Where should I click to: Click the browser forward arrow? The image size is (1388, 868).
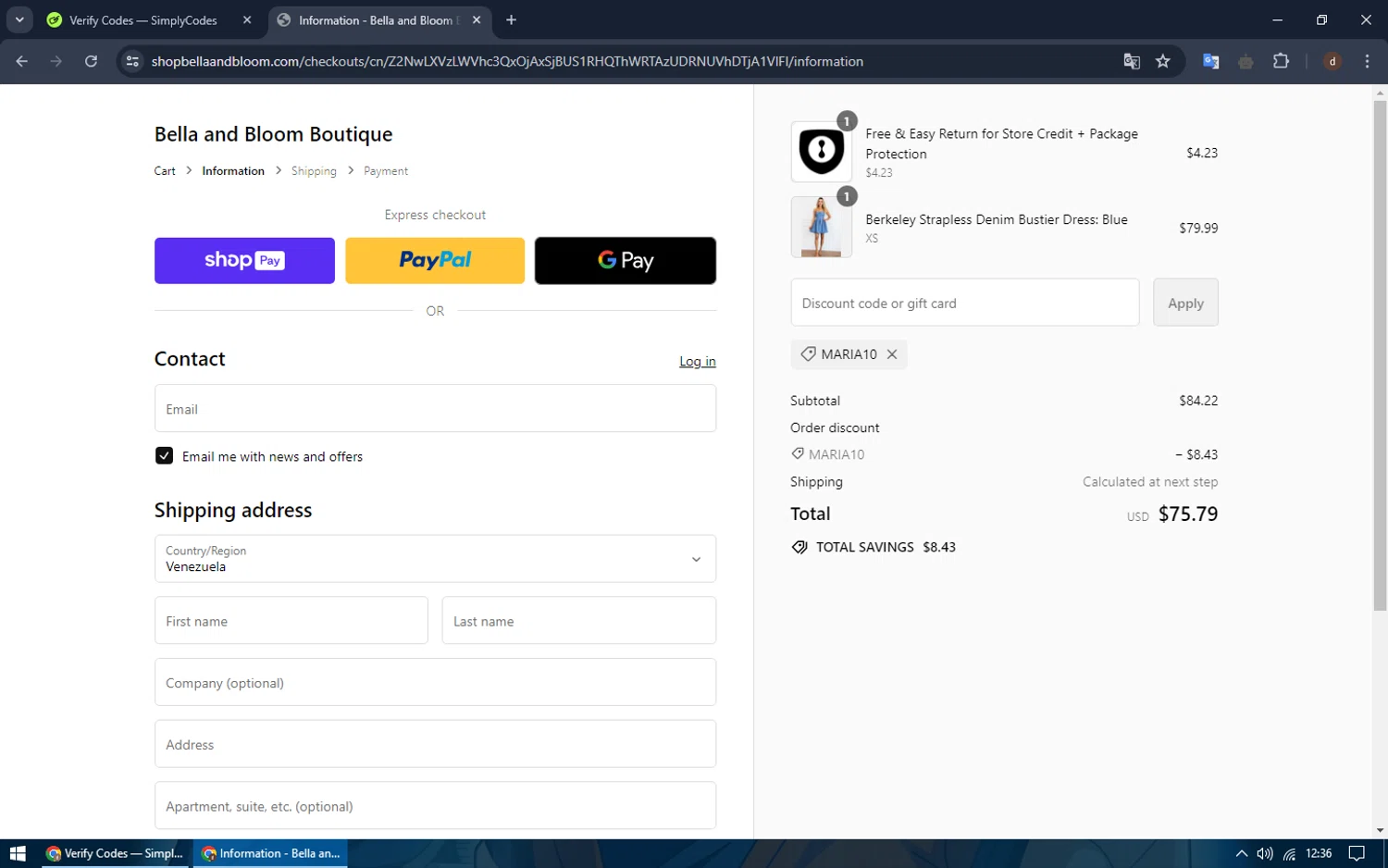coord(56,61)
